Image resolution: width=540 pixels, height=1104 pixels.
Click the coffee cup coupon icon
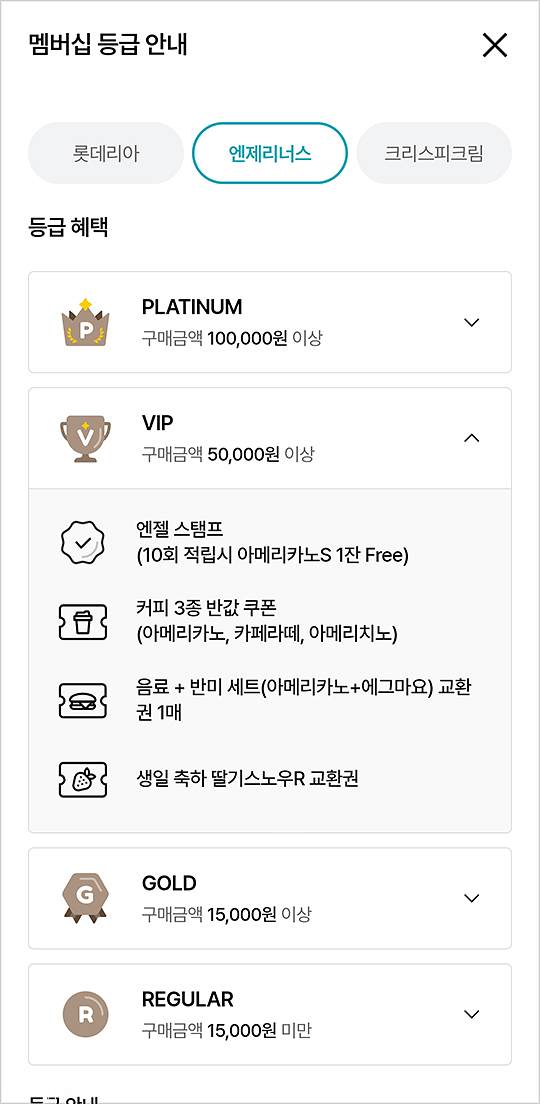pyautogui.click(x=84, y=622)
